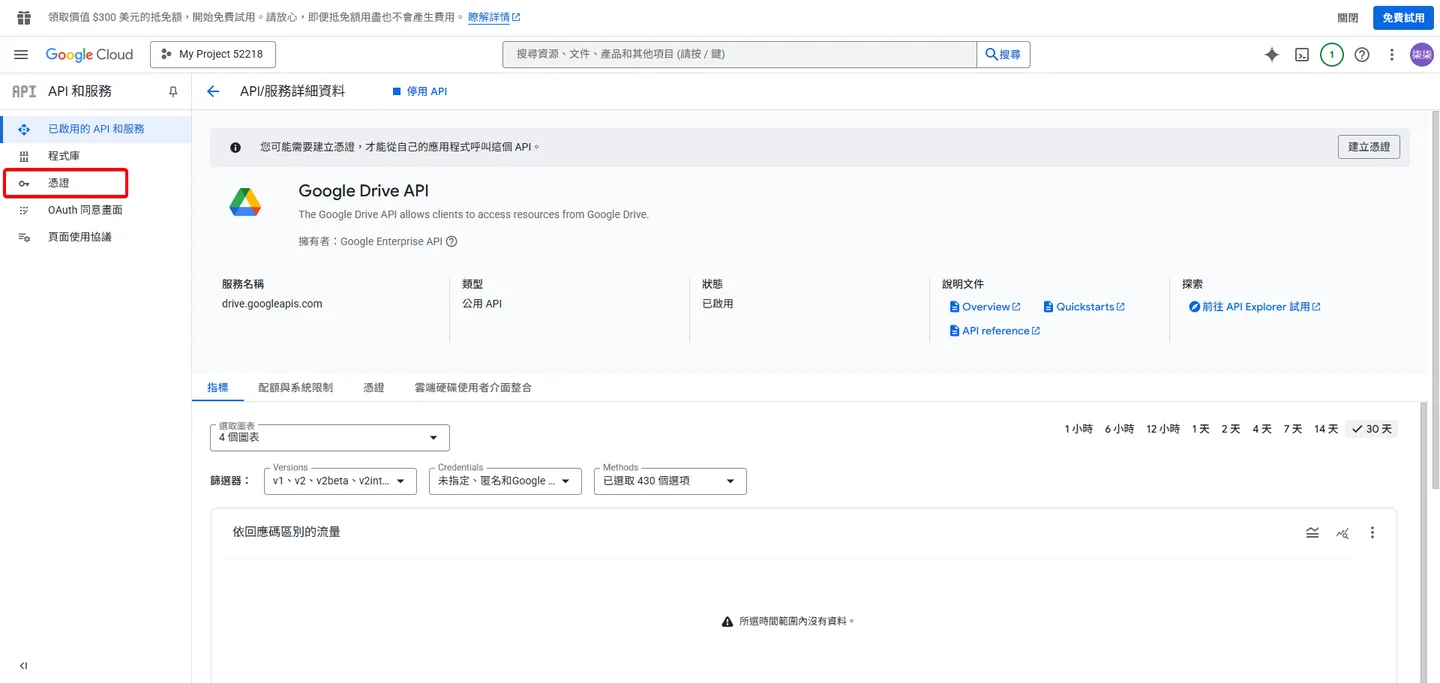This screenshot has height=683, width=1440.
Task: Click the Google Cloud logo
Action: pyautogui.click(x=89, y=55)
